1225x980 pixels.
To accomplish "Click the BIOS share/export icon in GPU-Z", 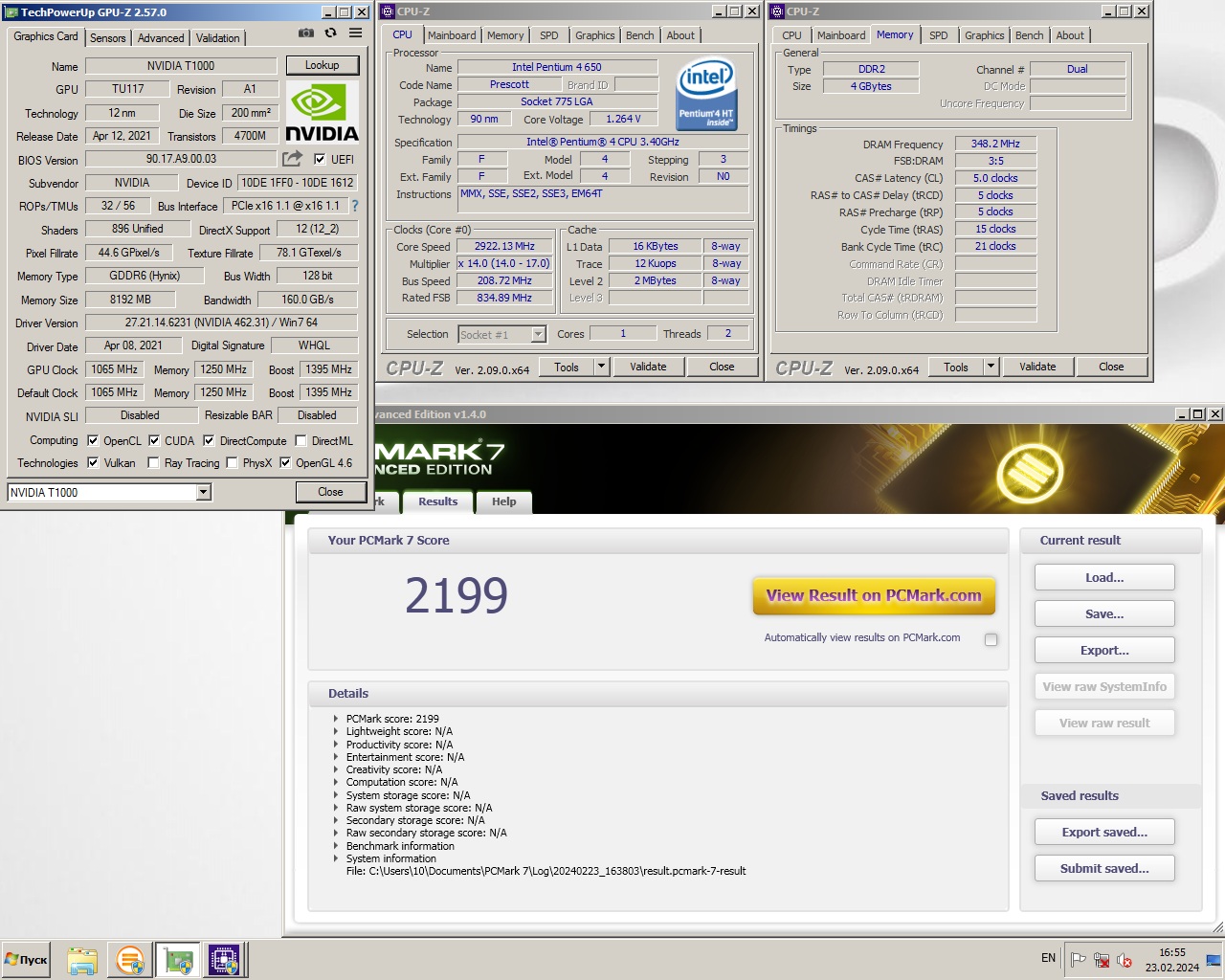I will (293, 159).
